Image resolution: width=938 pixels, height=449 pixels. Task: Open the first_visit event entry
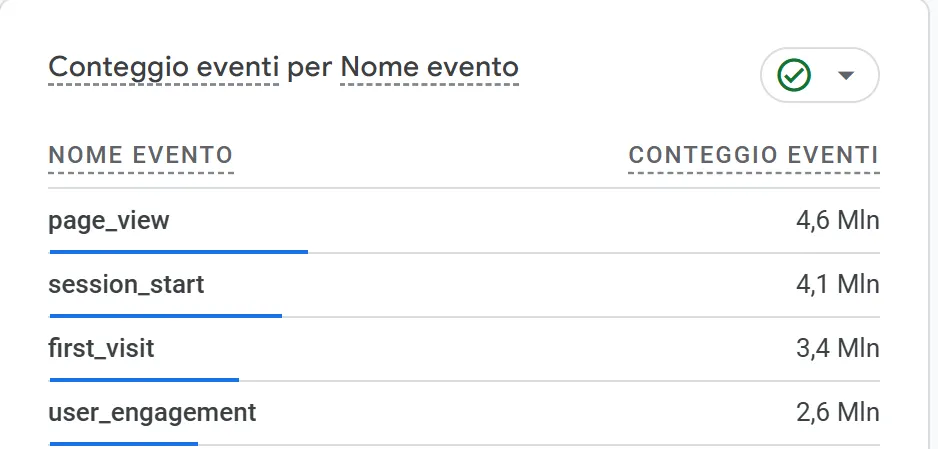(101, 348)
